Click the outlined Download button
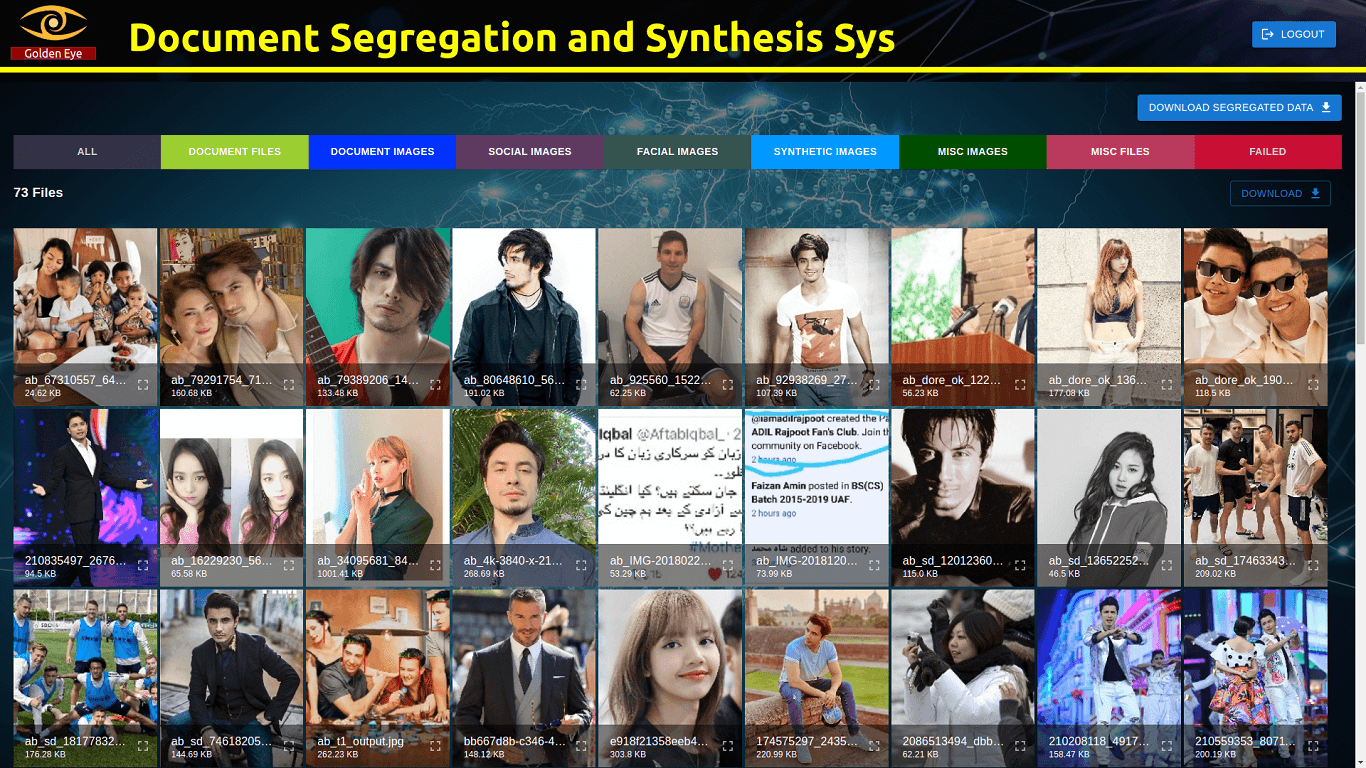The width and height of the screenshot is (1366, 768). click(1279, 194)
